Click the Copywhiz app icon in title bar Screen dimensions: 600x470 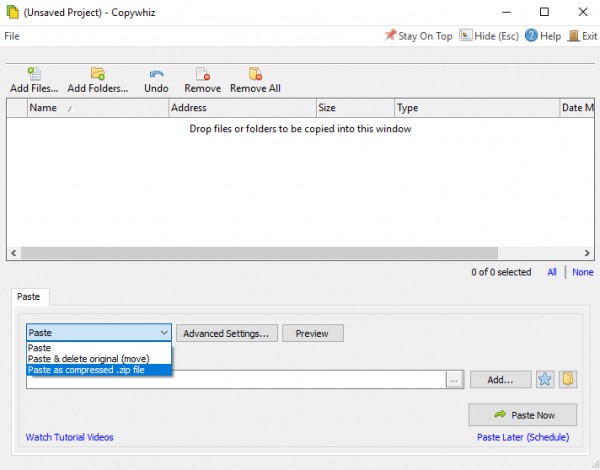(x=12, y=12)
